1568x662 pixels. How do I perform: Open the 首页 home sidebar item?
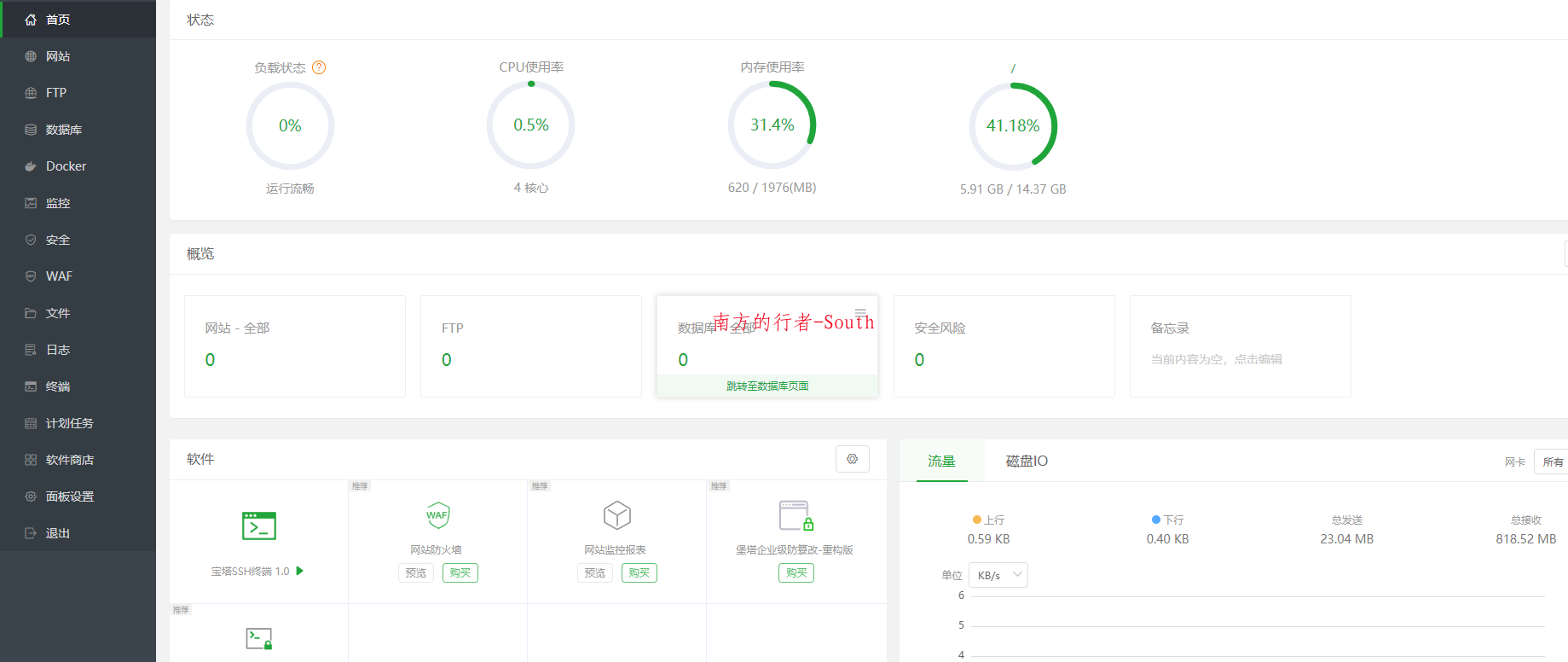point(78,19)
